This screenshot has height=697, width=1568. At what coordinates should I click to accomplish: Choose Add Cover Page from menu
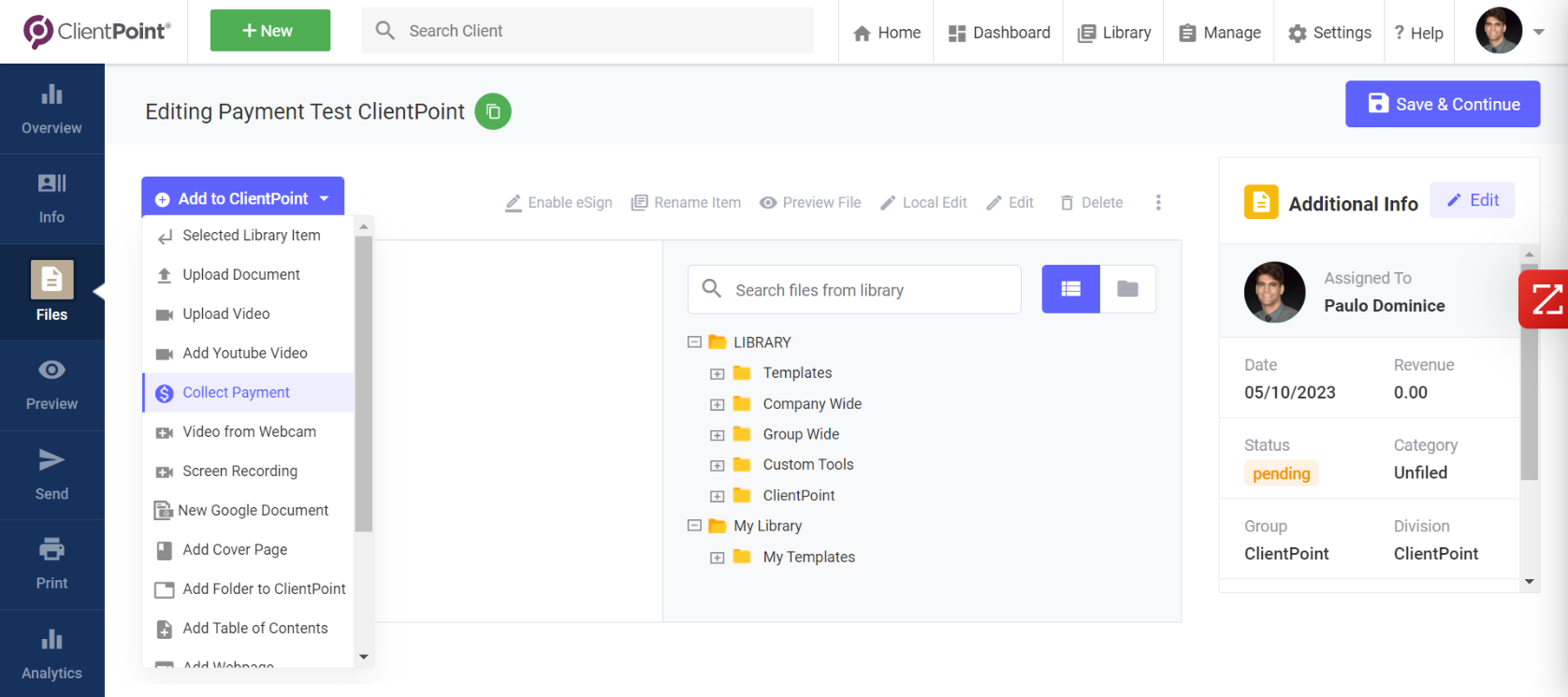coord(248,550)
